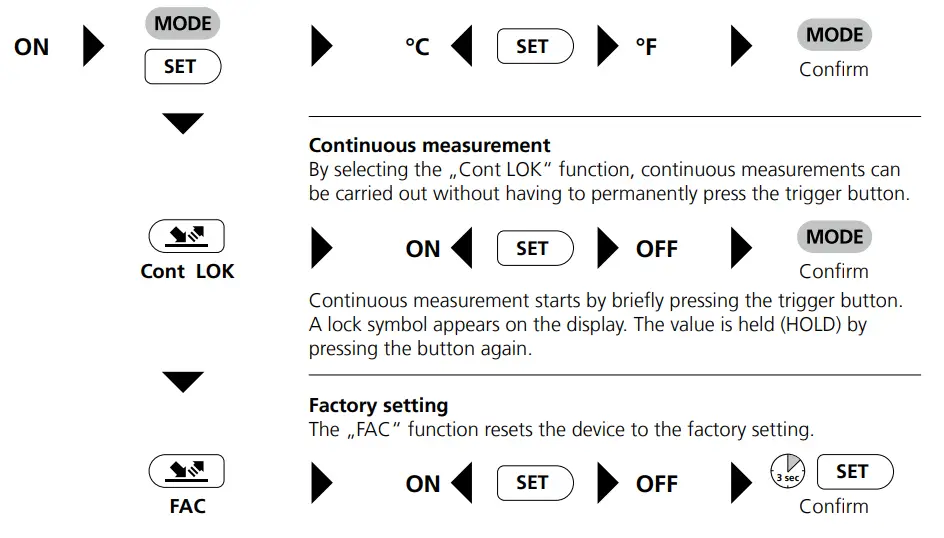Screen dimensions: 944x538
Task: Click the down arrow above Cont LOK
Action: 183,124
